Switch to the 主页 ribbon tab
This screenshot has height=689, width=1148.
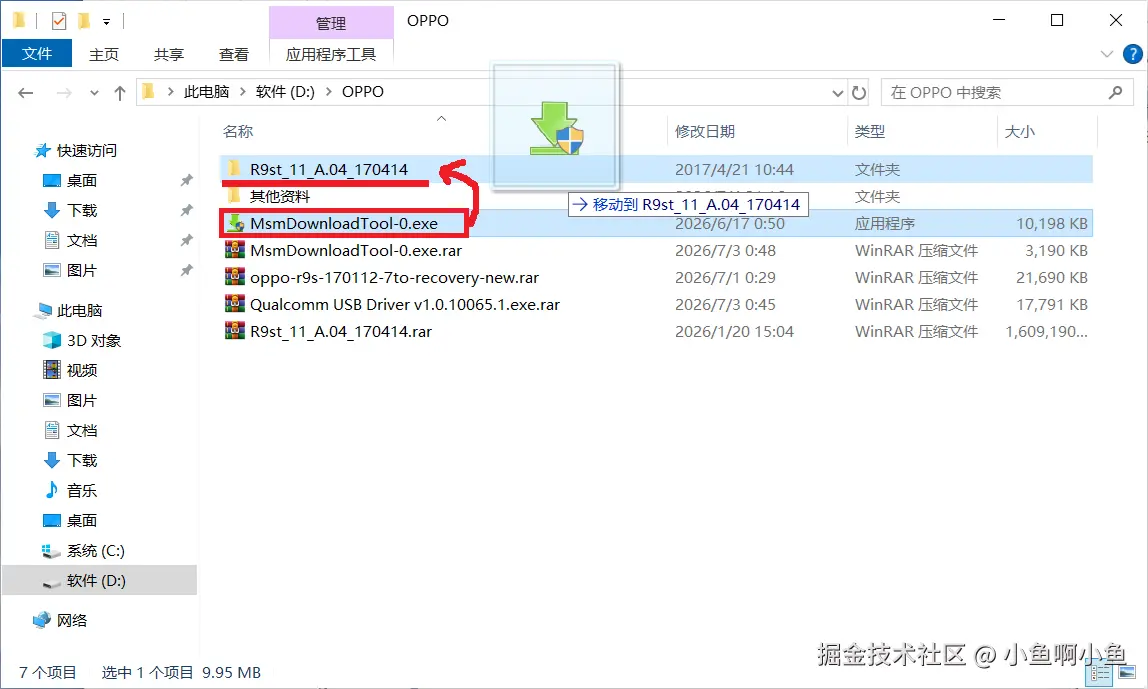[x=104, y=54]
